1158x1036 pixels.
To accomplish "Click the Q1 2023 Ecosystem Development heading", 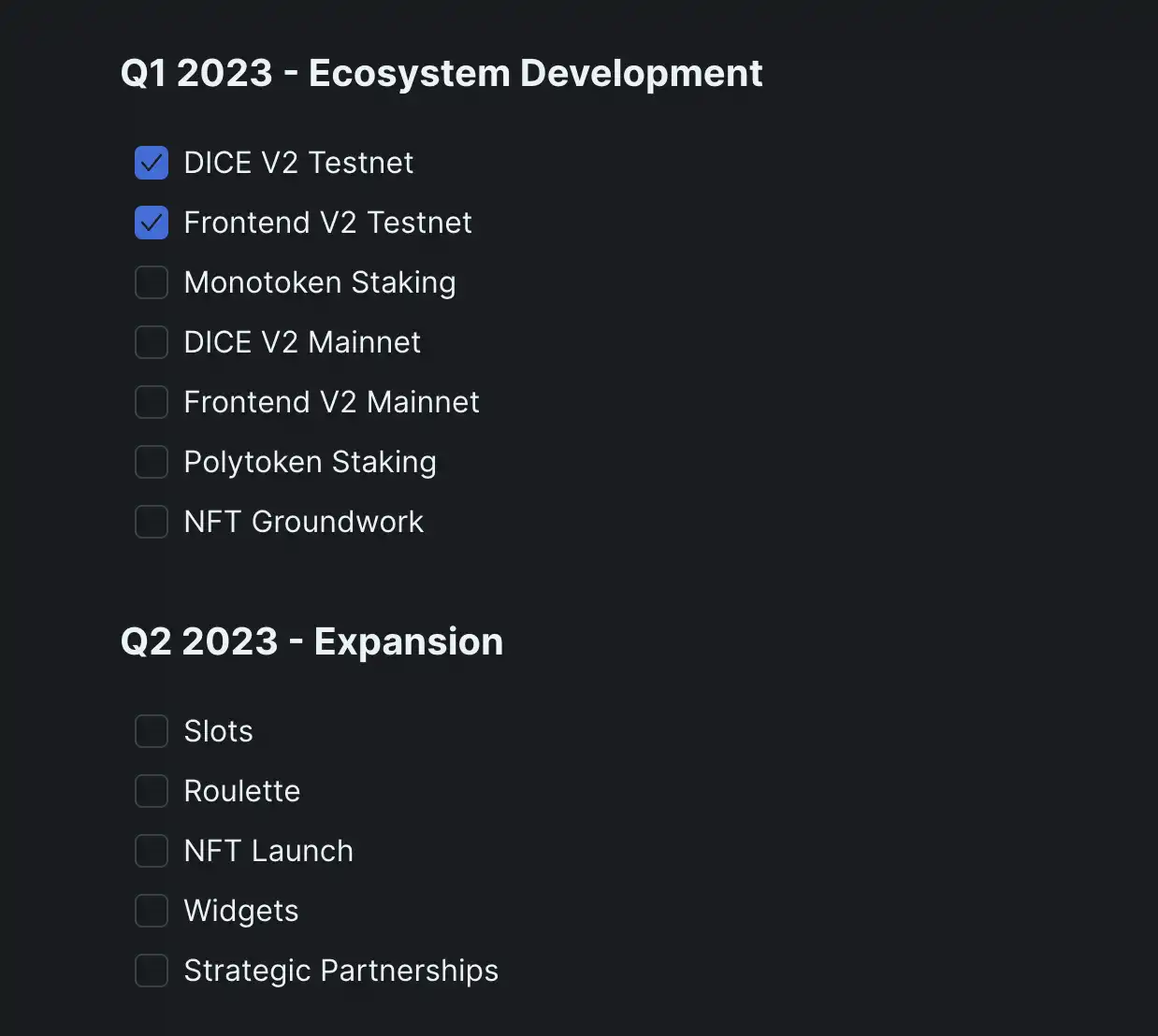I will pyautogui.click(x=441, y=73).
